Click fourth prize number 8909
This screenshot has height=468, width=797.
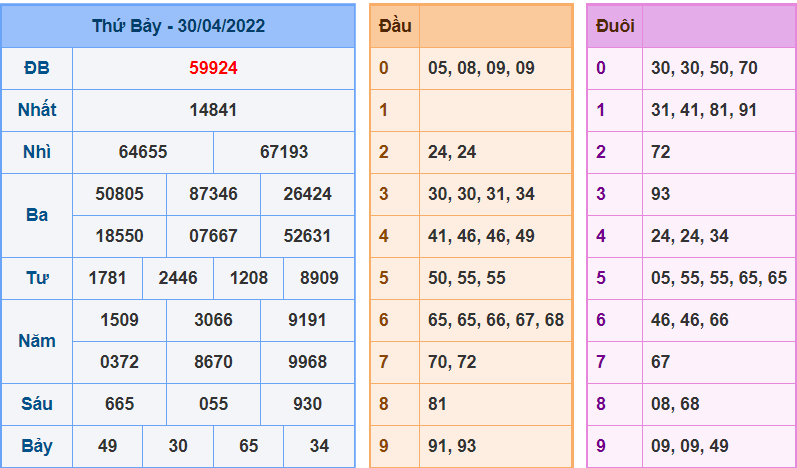point(319,278)
